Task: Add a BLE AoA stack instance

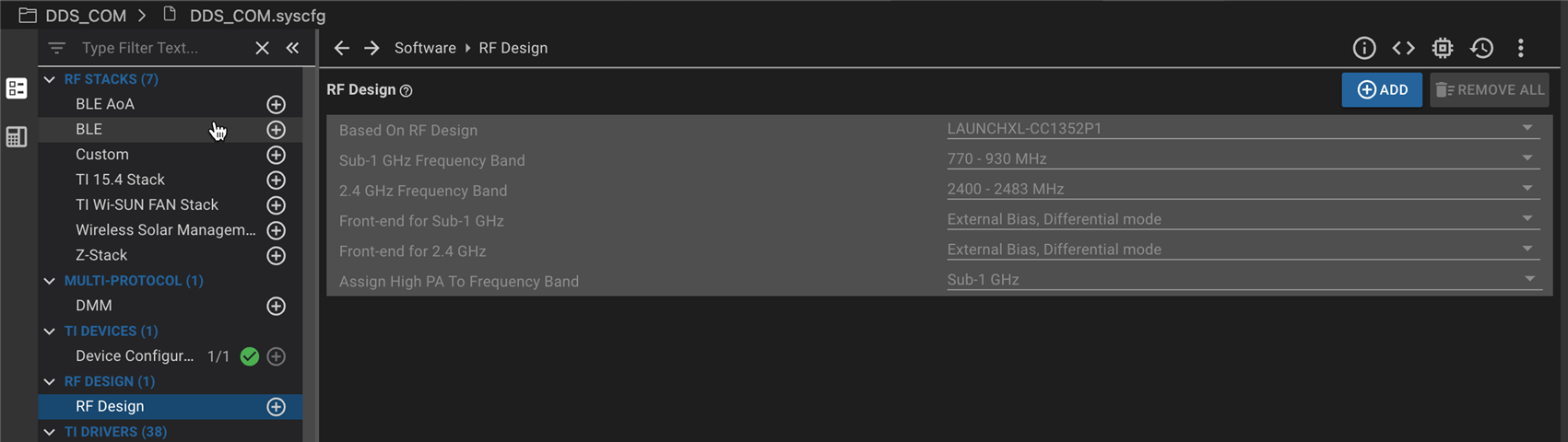Action: tap(276, 104)
